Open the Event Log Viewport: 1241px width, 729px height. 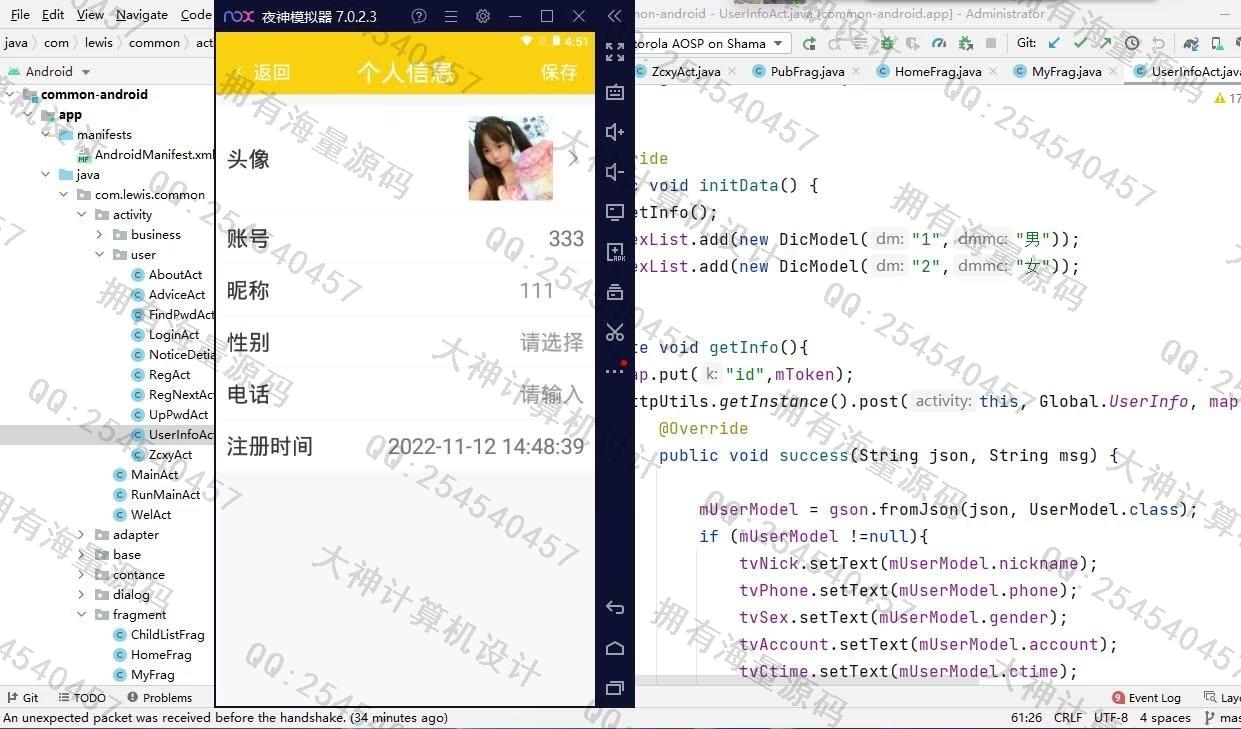(x=1146, y=697)
